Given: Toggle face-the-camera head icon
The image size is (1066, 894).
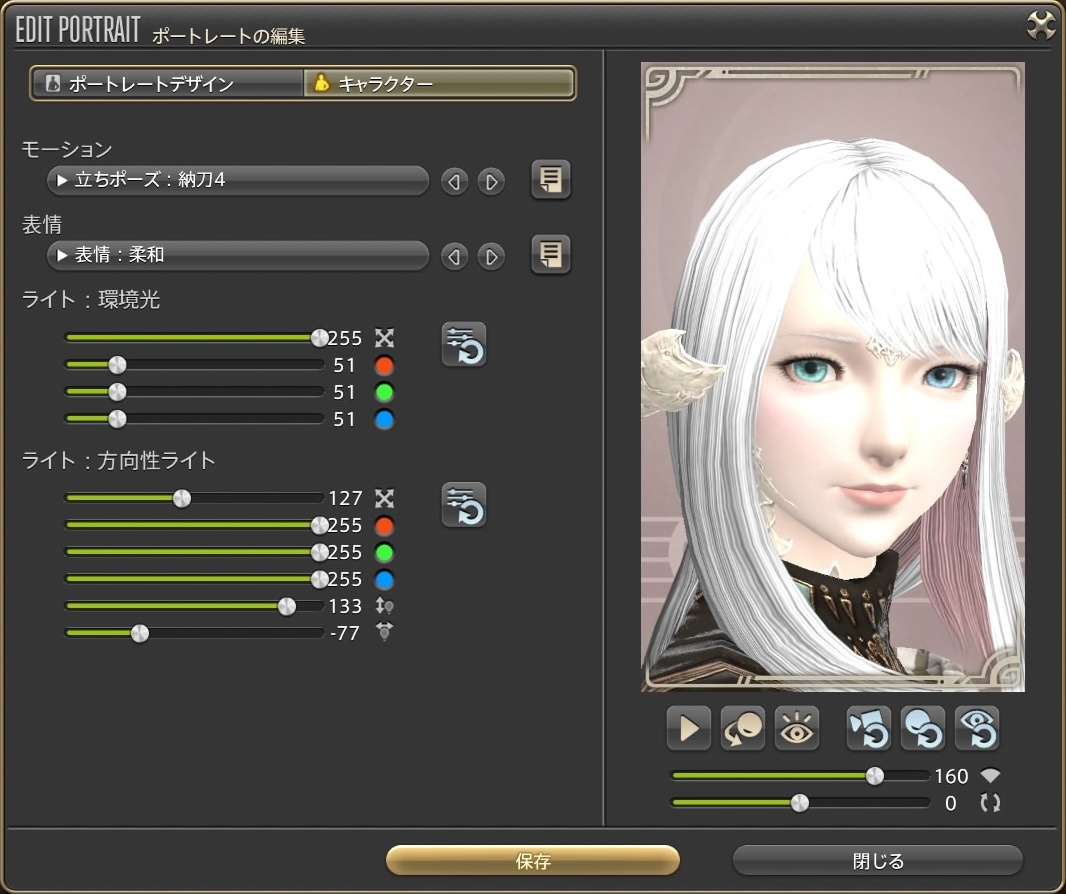Looking at the screenshot, I should (743, 728).
